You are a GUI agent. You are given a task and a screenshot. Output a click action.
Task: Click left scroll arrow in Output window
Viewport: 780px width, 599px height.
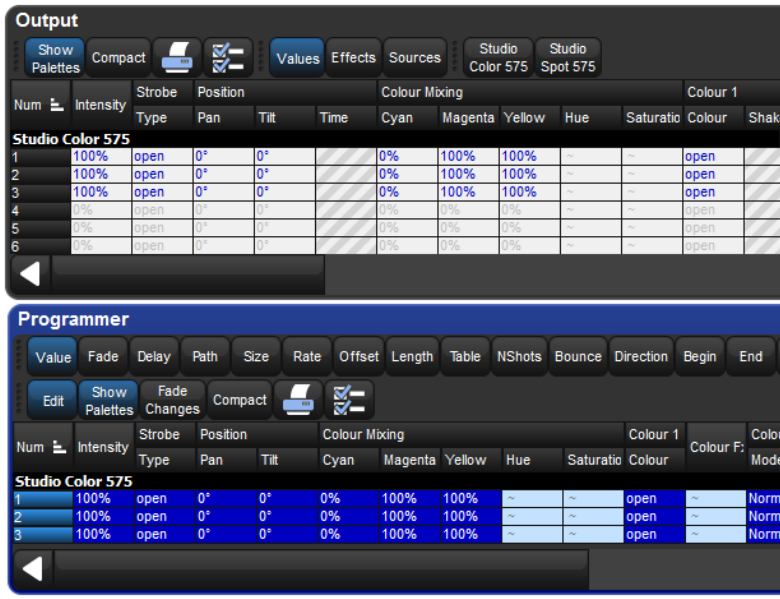point(30,274)
